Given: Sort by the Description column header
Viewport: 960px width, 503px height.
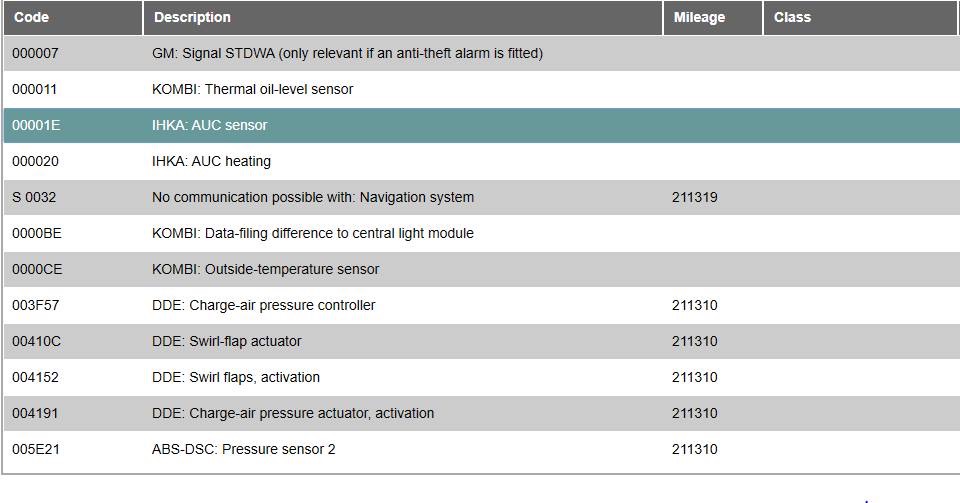Looking at the screenshot, I should coord(403,18).
